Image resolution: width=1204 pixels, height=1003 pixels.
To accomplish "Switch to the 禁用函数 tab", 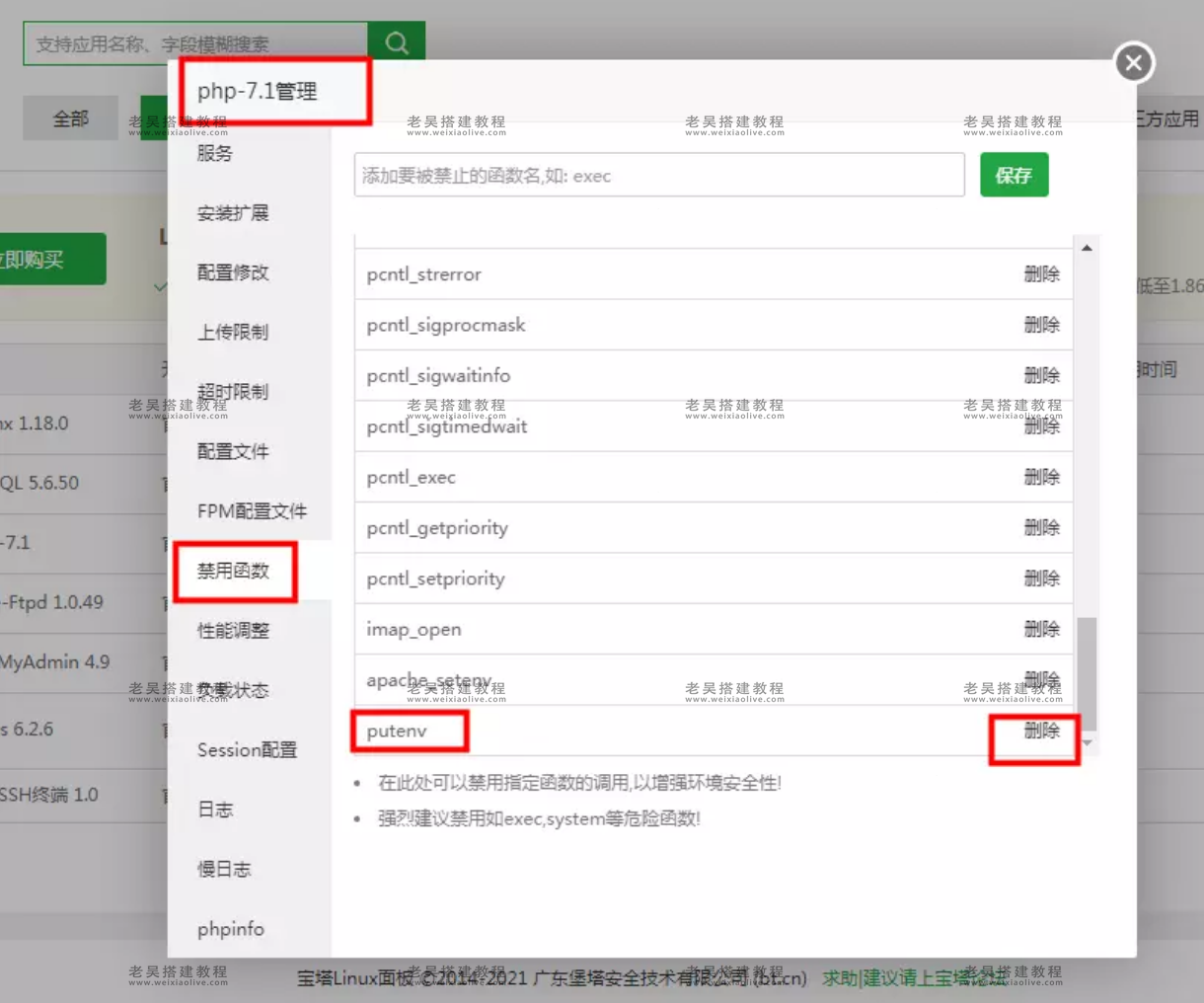I will click(234, 572).
